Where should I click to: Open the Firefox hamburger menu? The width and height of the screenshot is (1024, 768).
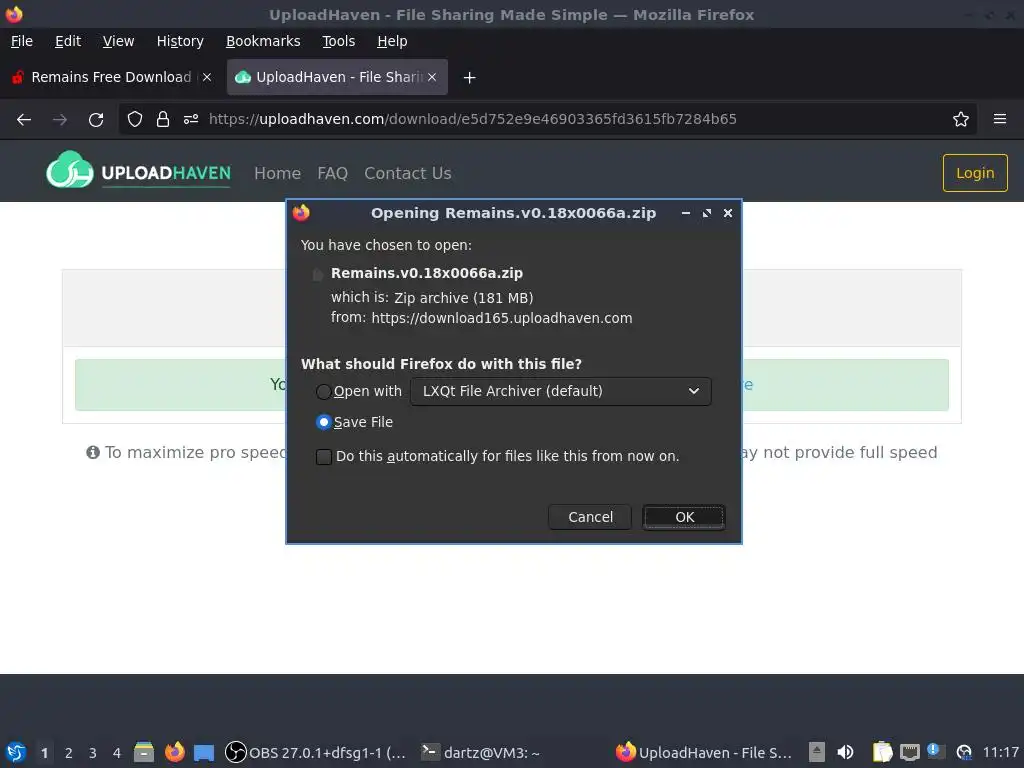tap(999, 119)
